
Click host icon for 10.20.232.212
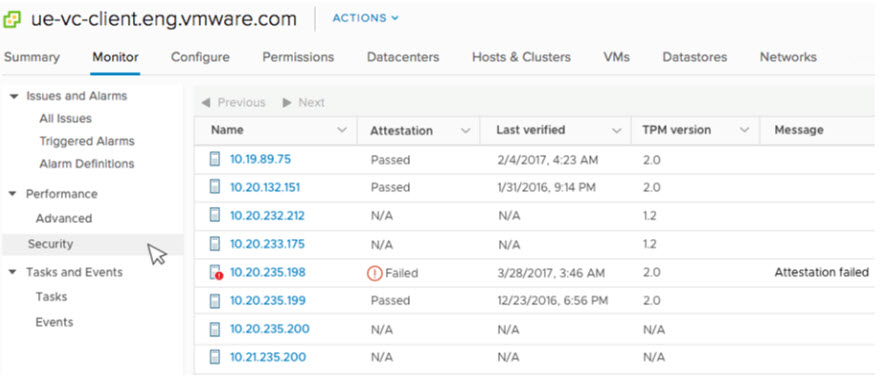(x=214, y=215)
